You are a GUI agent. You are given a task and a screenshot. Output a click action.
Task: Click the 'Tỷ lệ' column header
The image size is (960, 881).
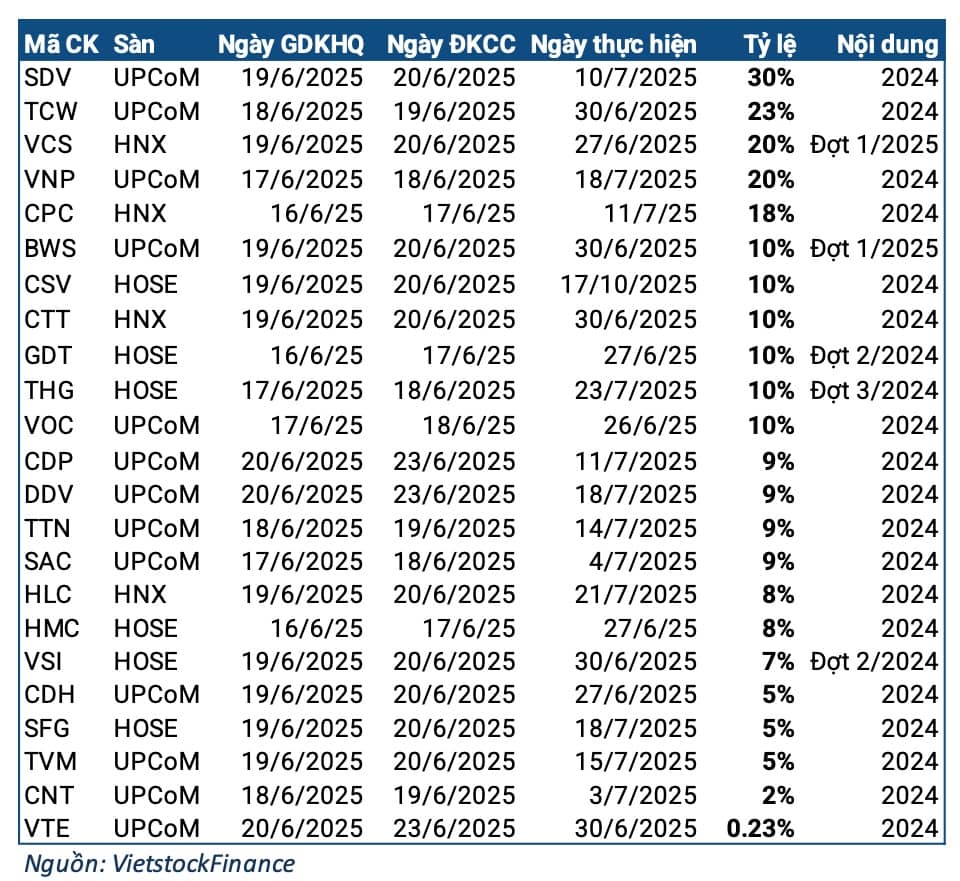pyautogui.click(x=769, y=44)
